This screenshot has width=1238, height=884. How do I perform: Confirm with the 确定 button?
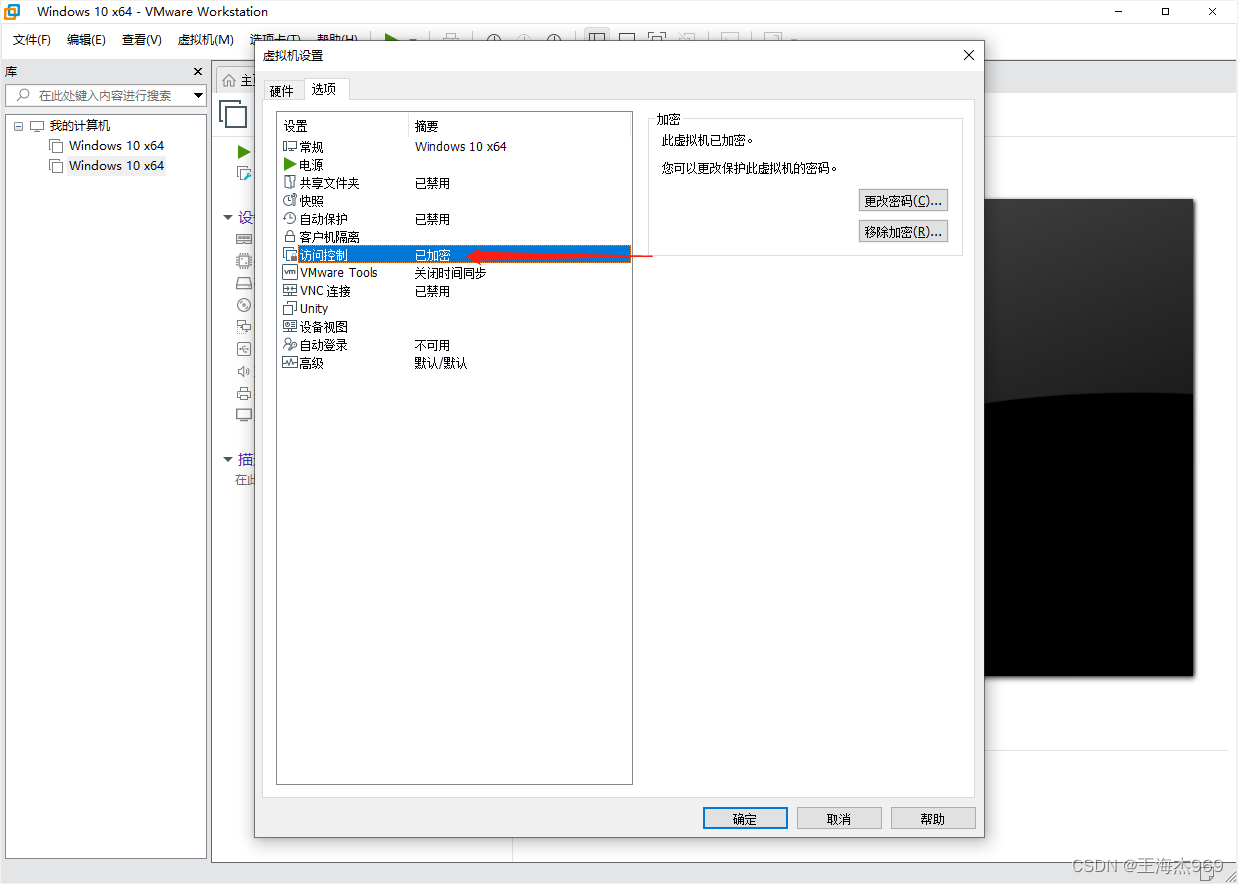coord(745,818)
